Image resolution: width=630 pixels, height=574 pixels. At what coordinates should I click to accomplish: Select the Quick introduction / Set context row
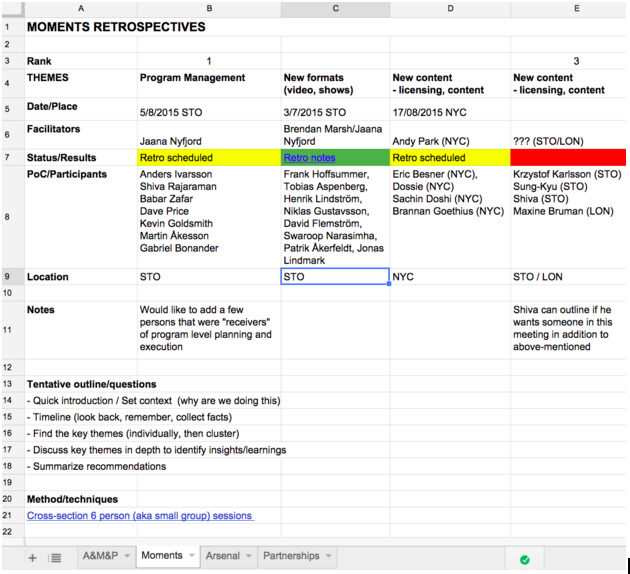pos(153,401)
